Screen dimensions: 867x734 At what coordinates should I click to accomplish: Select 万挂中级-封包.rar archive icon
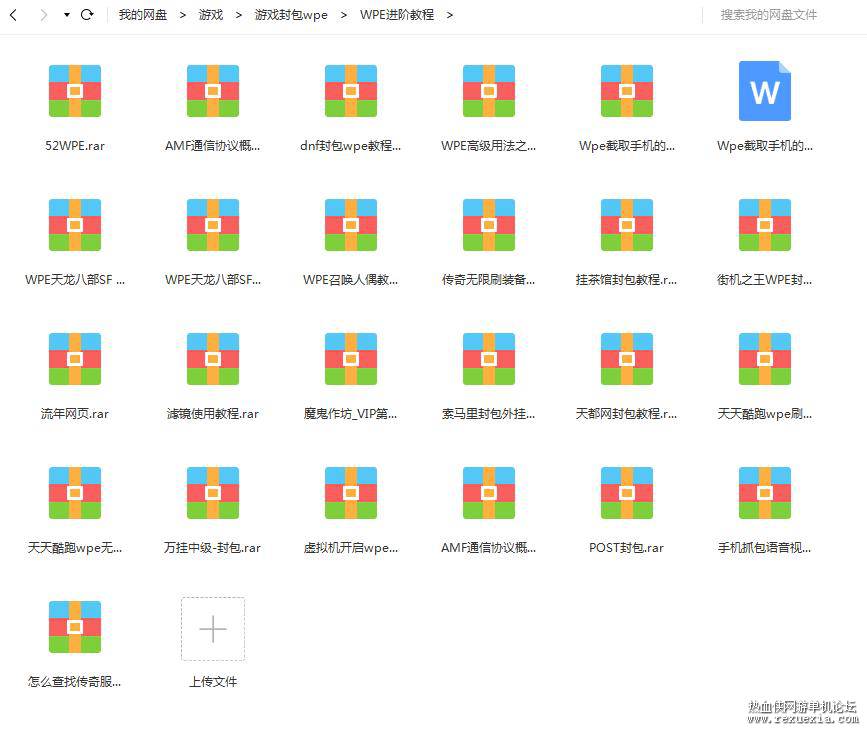[213, 493]
